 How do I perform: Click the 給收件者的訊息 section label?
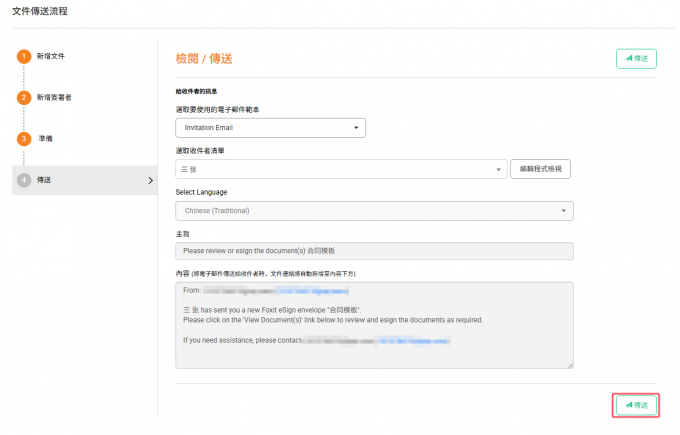[x=196, y=91]
